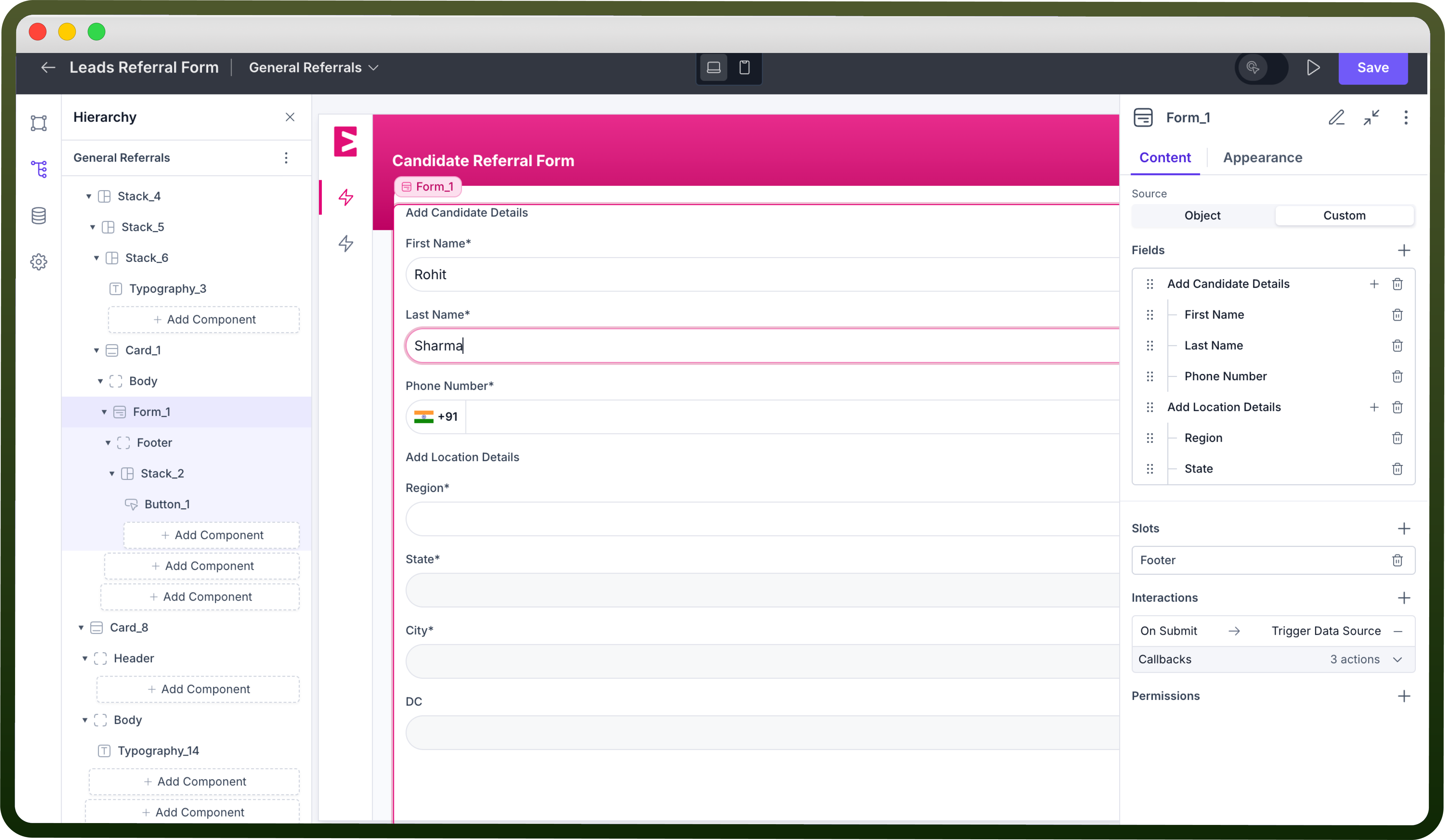Add Component under Typography_3

coord(204,319)
